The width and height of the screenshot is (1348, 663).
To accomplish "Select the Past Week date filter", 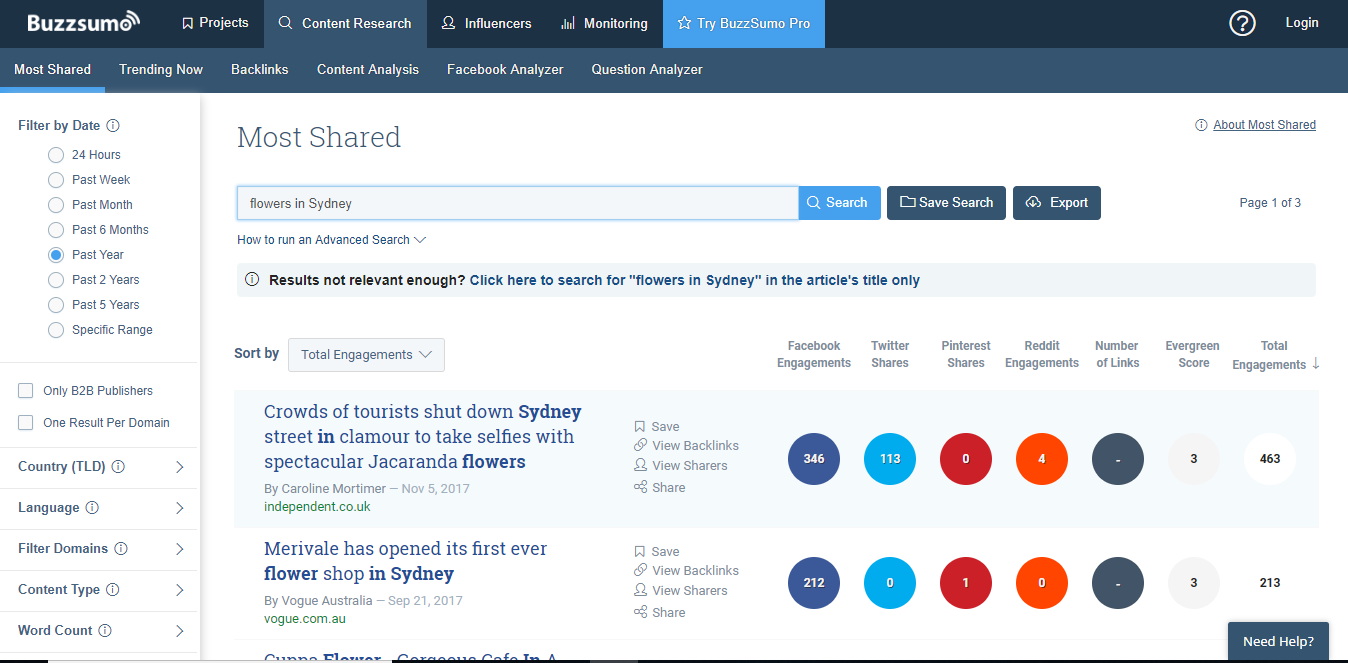I will (x=56, y=180).
